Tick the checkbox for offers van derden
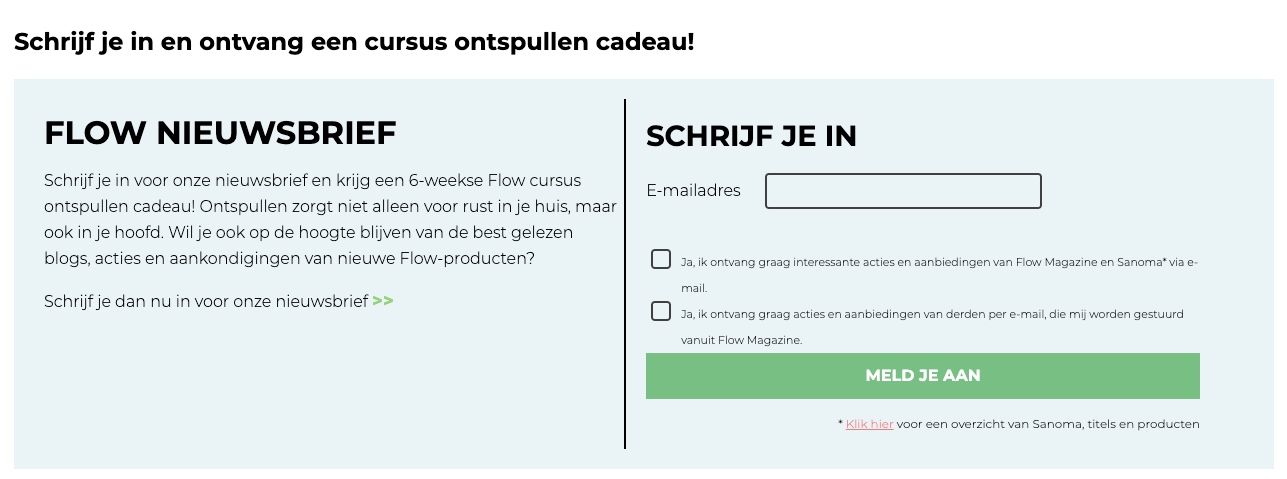This screenshot has width=1287, height=479. (661, 311)
